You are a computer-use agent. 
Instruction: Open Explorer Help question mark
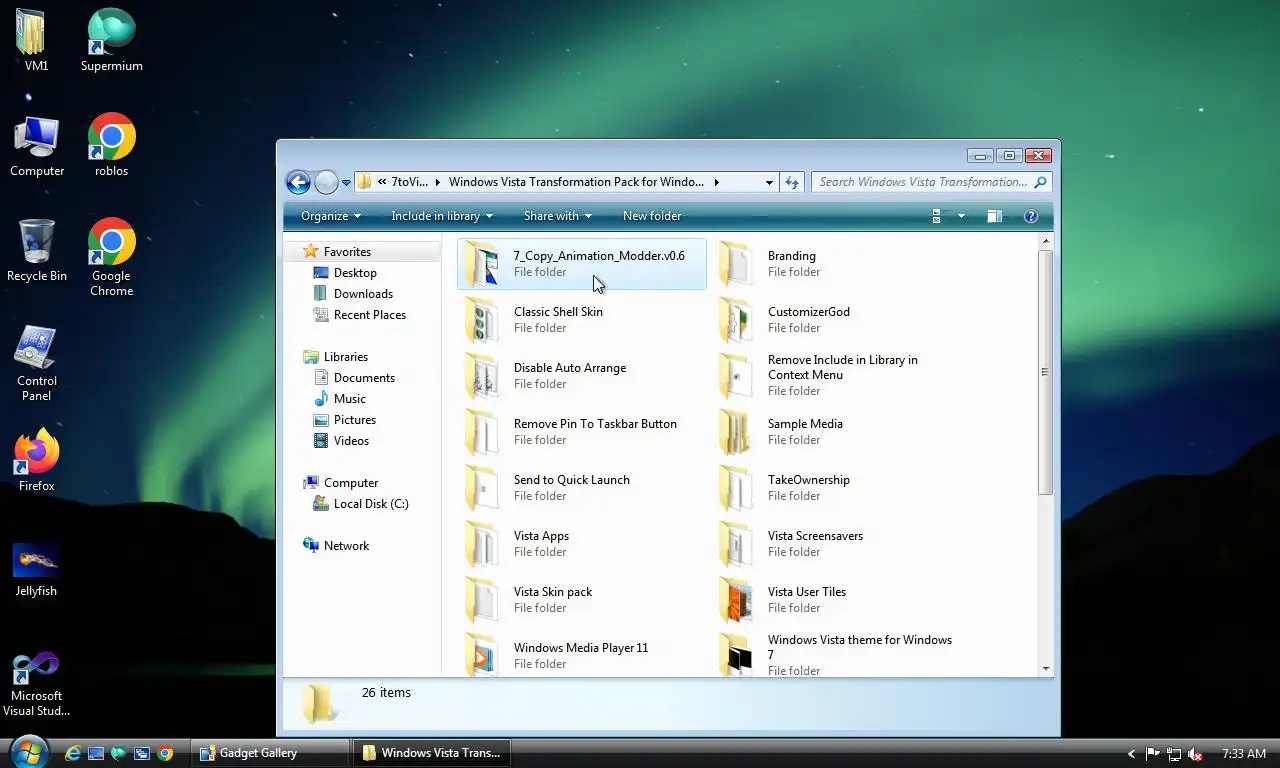[1031, 216]
